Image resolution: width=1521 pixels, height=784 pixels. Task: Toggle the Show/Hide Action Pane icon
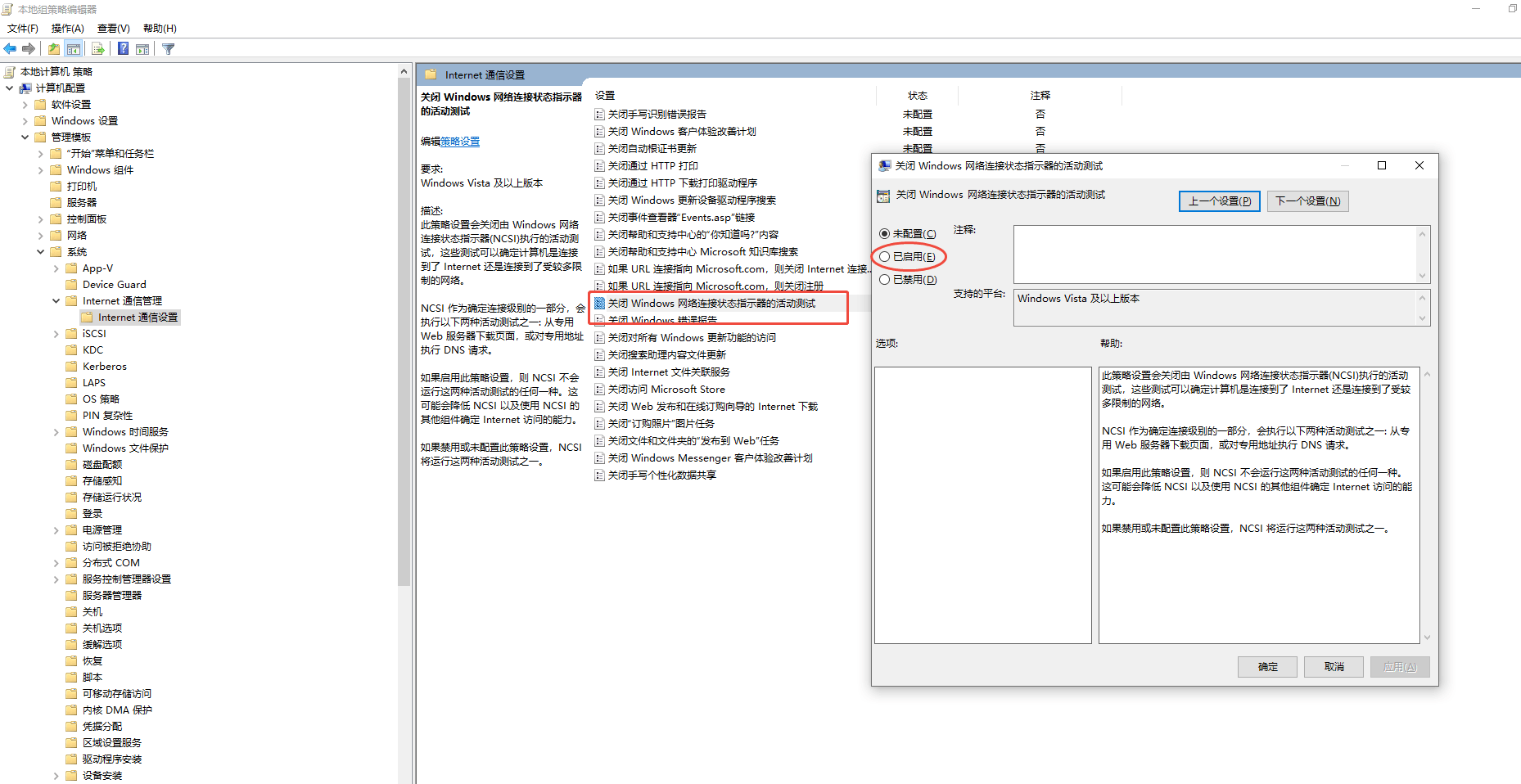(142, 48)
